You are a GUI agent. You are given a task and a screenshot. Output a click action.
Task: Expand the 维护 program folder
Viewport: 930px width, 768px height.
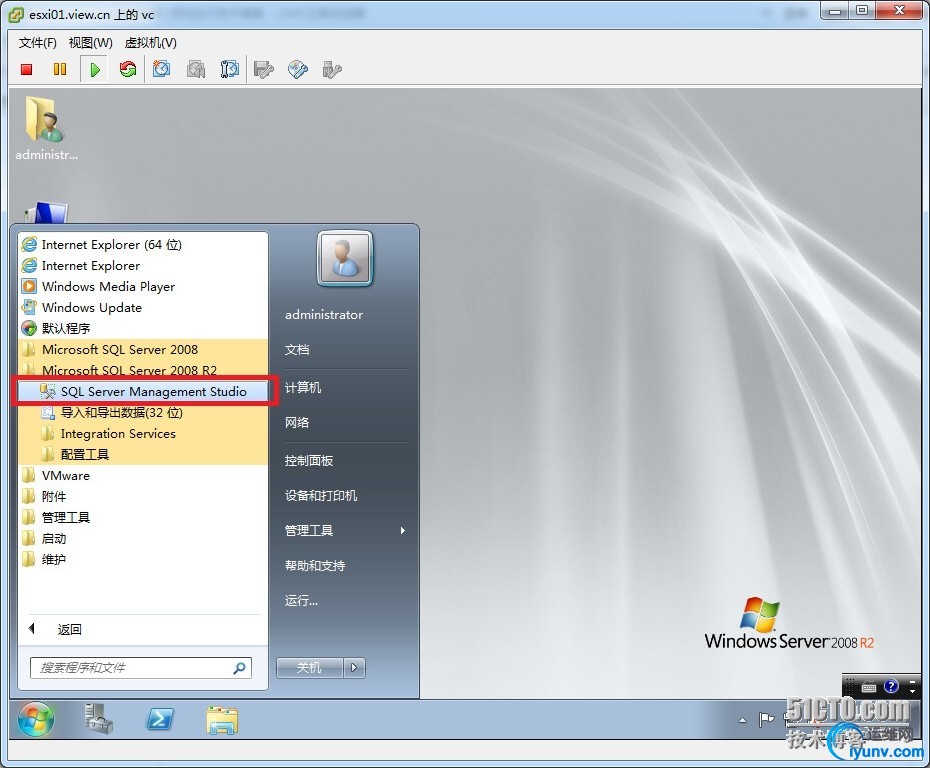[x=143, y=559]
